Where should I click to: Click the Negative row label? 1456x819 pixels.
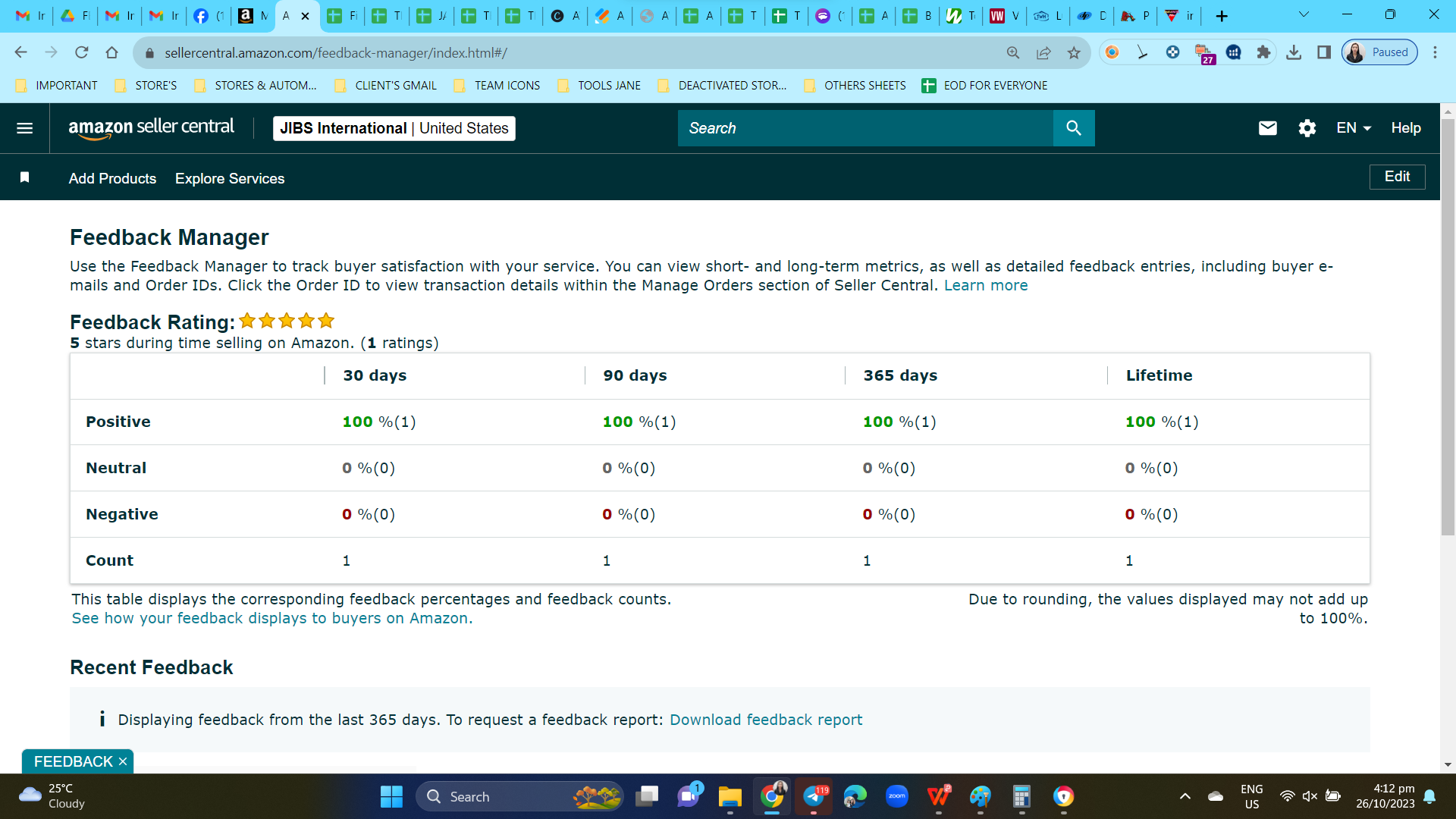122,514
